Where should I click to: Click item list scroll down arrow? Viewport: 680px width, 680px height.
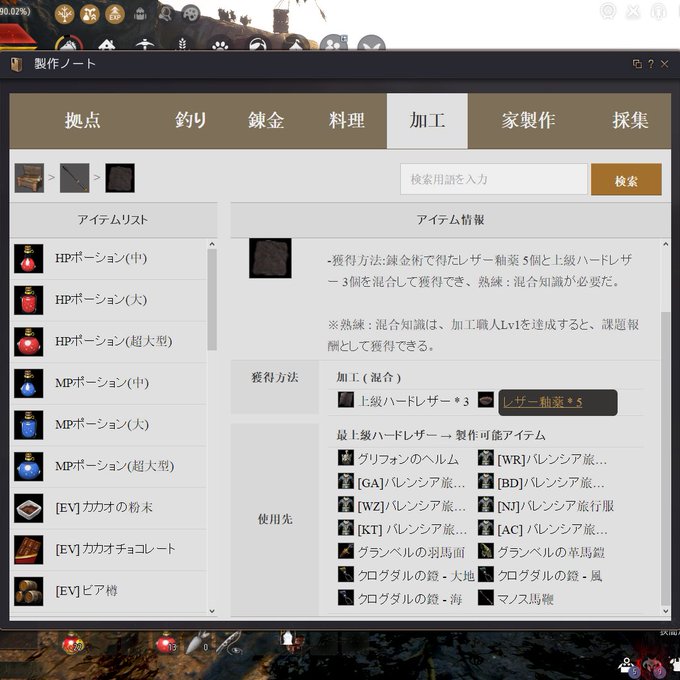pyautogui.click(x=212, y=611)
